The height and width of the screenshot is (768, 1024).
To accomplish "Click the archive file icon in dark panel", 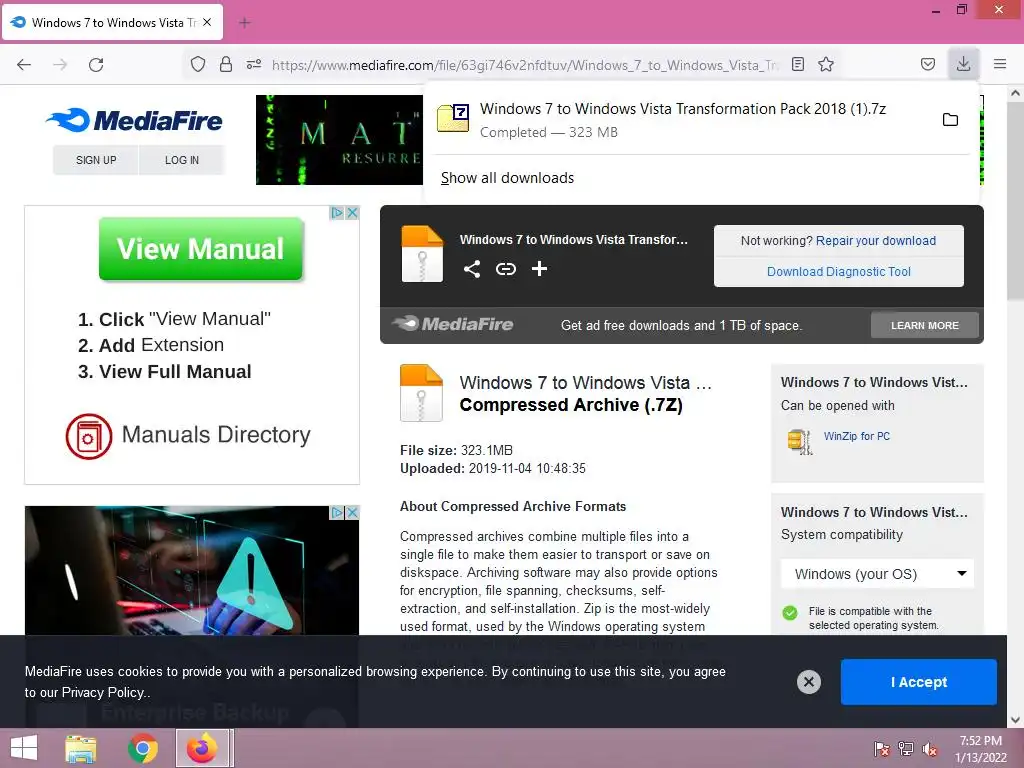I will tap(422, 254).
